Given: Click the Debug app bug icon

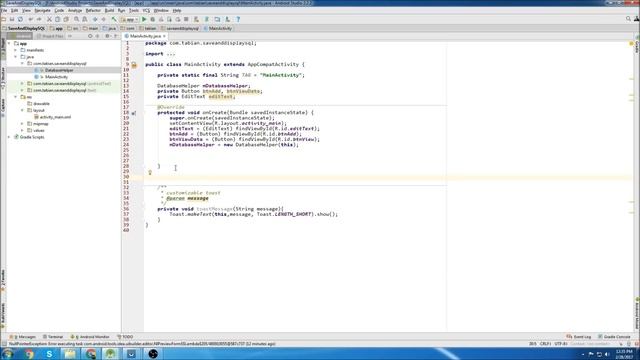Looking at the screenshot, I should [153, 19].
